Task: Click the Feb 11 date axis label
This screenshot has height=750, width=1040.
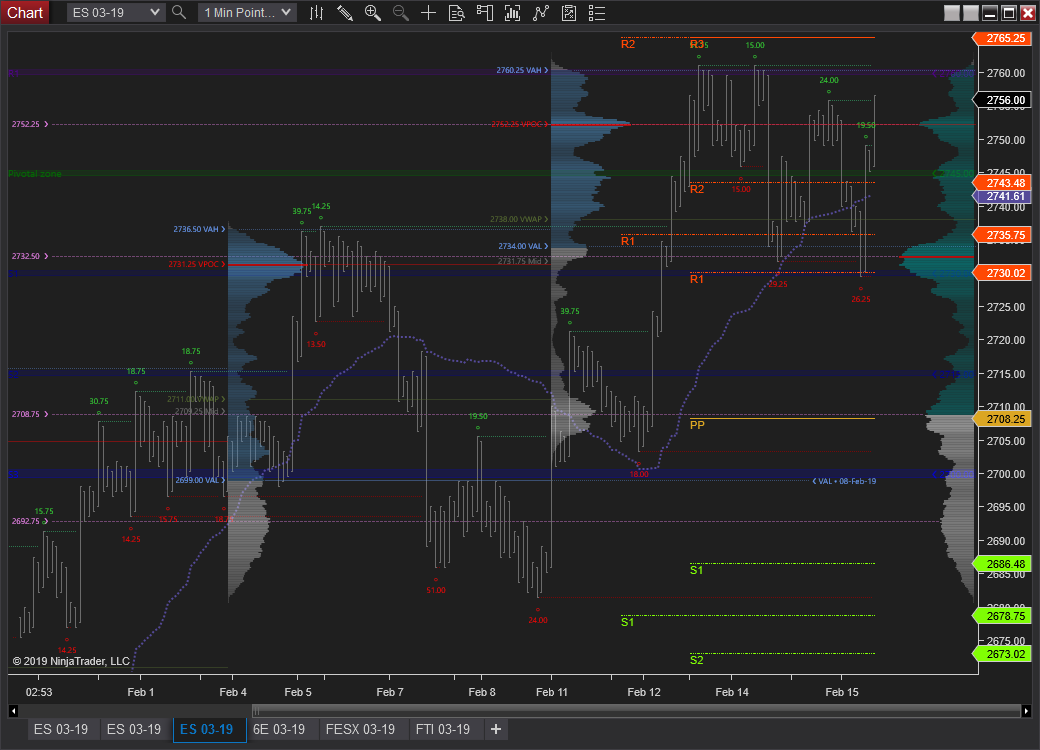Action: pyautogui.click(x=552, y=692)
